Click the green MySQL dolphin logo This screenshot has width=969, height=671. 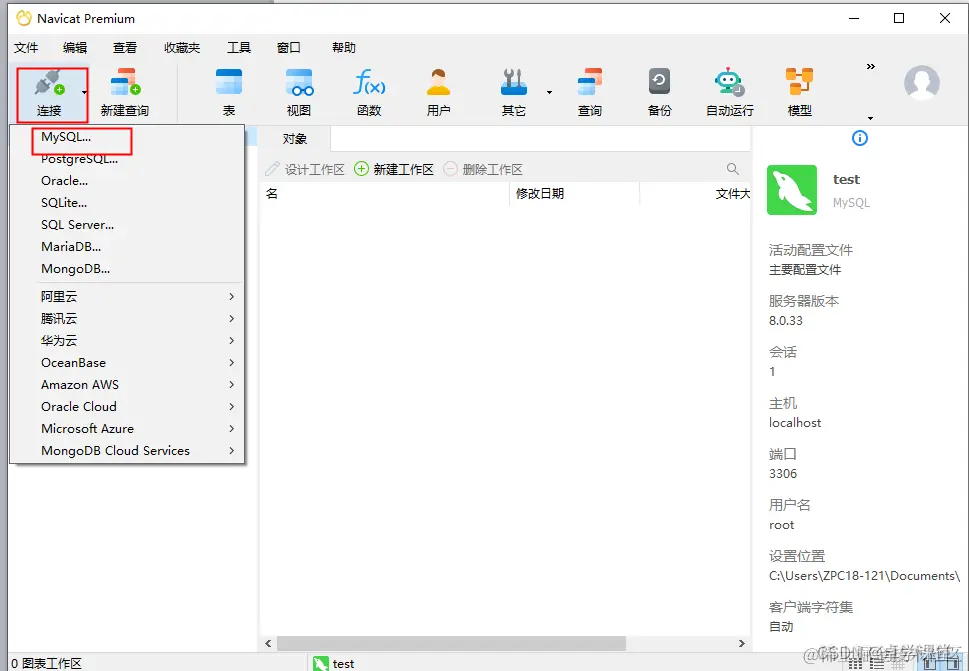click(x=792, y=190)
